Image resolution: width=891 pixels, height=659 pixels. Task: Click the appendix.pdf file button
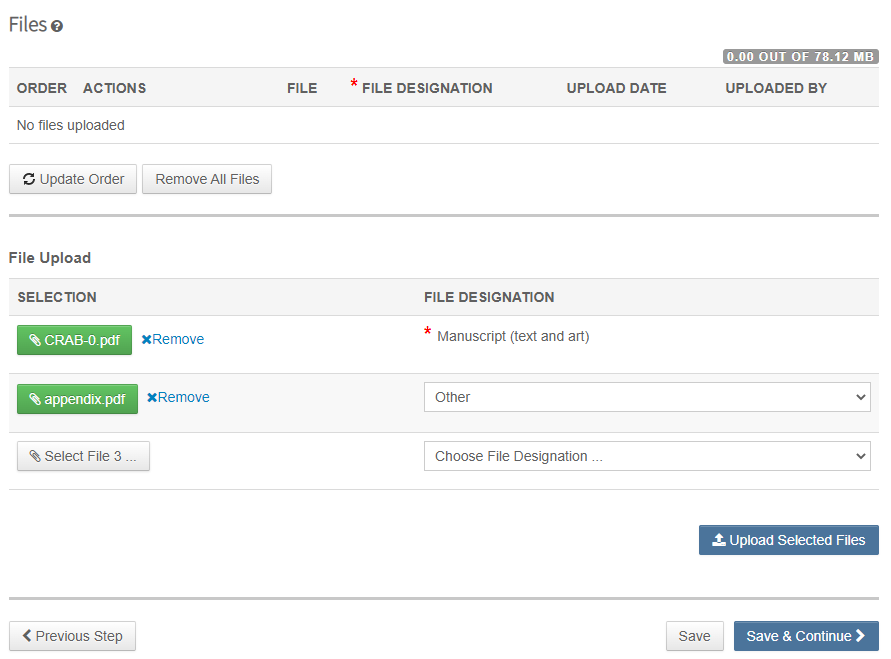[77, 399]
